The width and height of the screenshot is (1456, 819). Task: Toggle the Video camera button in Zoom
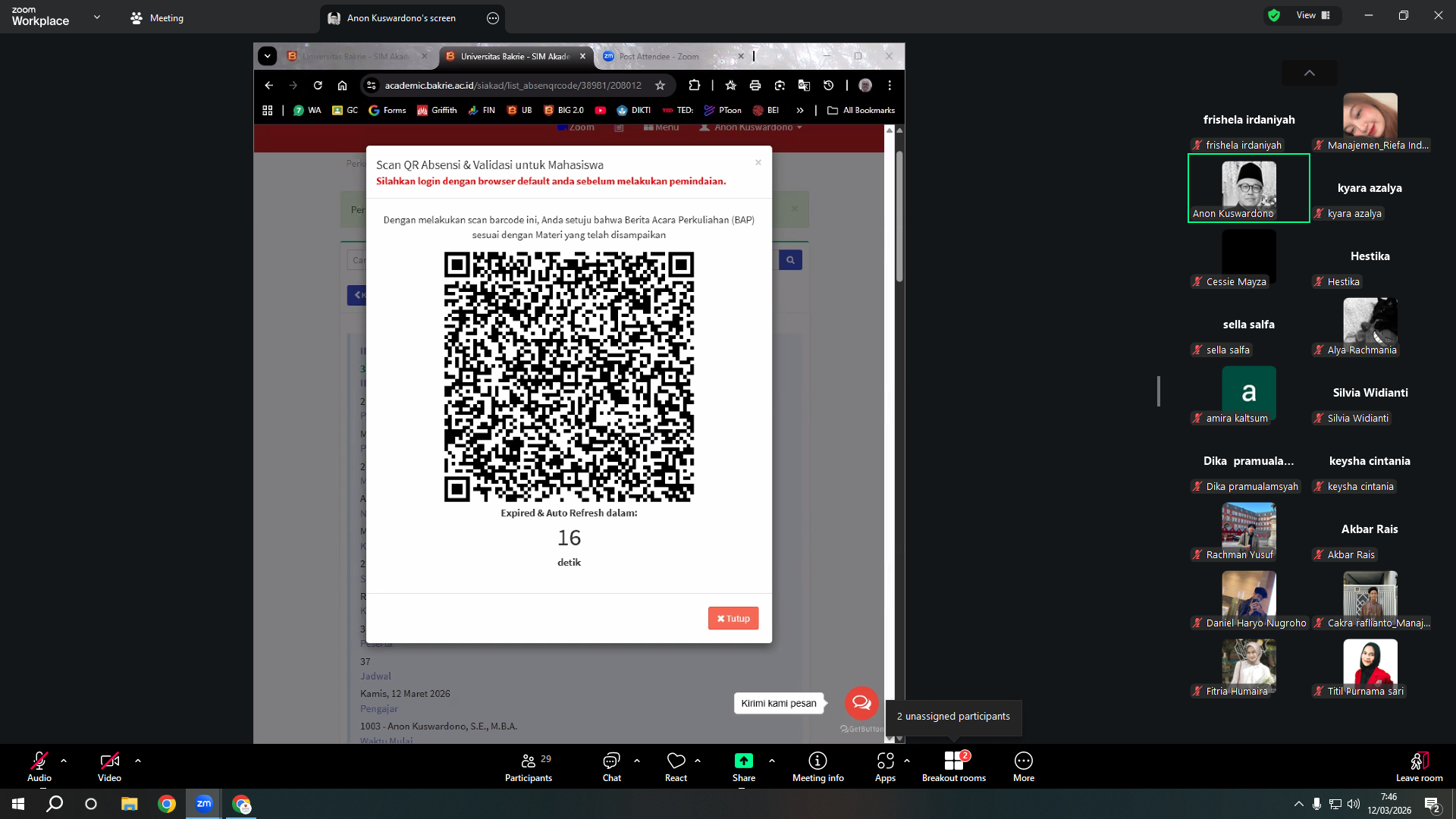pyautogui.click(x=109, y=766)
